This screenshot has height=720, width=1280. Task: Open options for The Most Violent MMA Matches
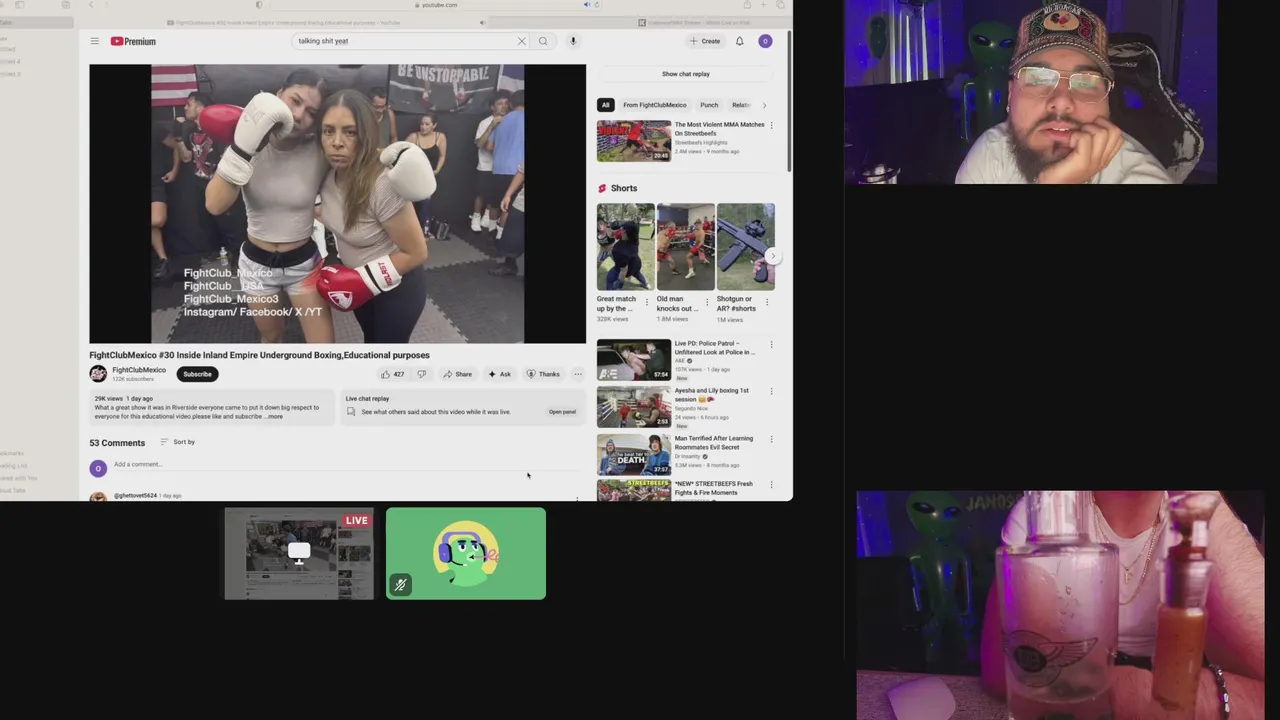(771, 126)
